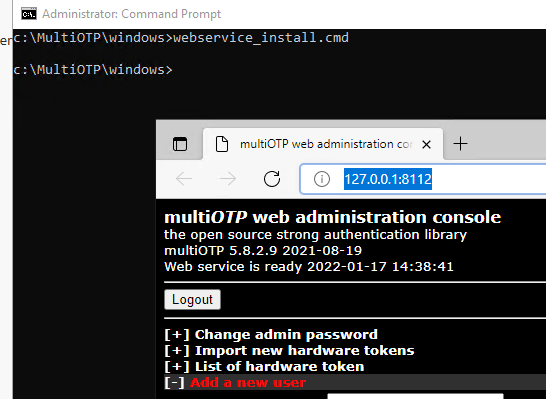
Task: Open a new browser tab
Action: click(460, 144)
